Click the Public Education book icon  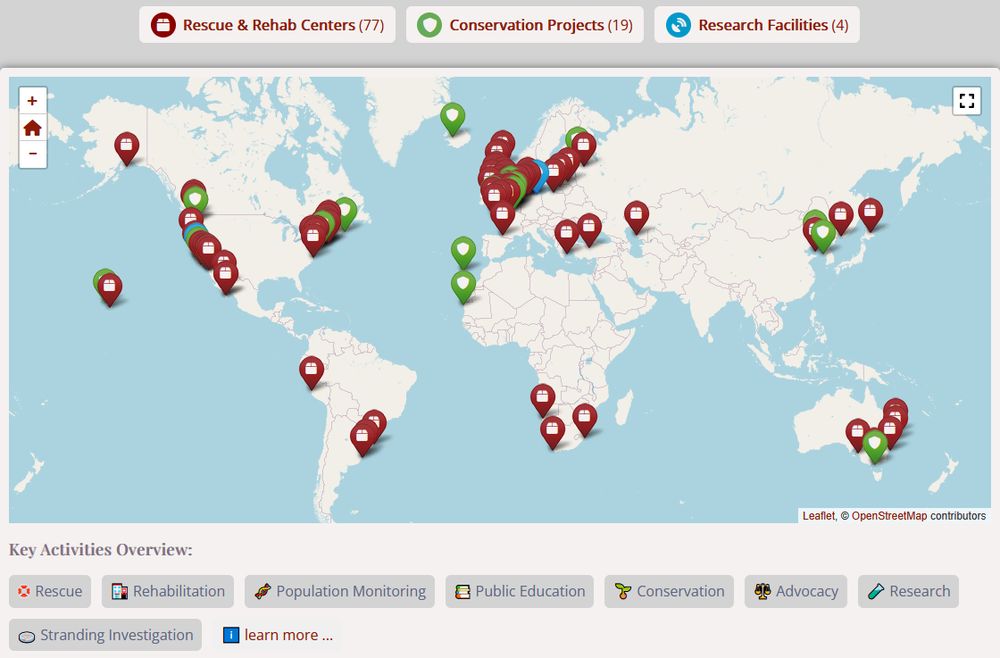(462, 591)
